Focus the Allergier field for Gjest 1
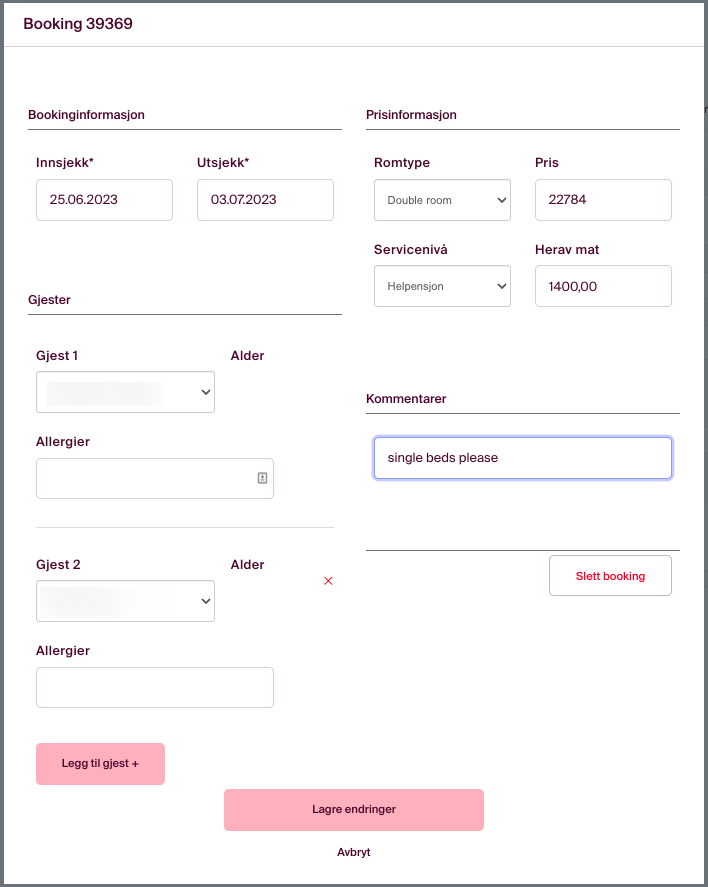Screen dimensions: 708x887 155,479
